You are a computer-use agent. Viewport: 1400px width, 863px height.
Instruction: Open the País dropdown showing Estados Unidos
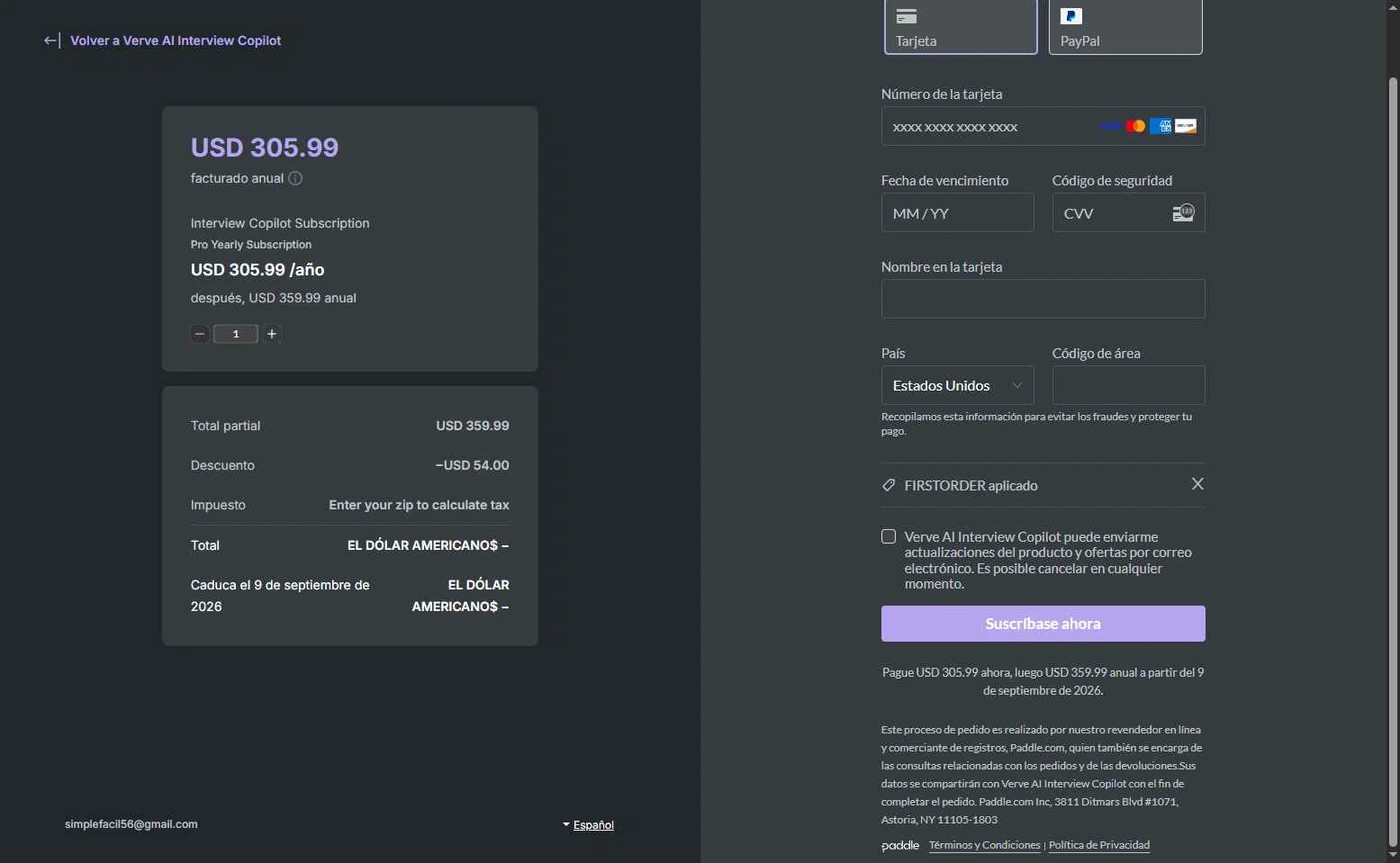click(957, 385)
